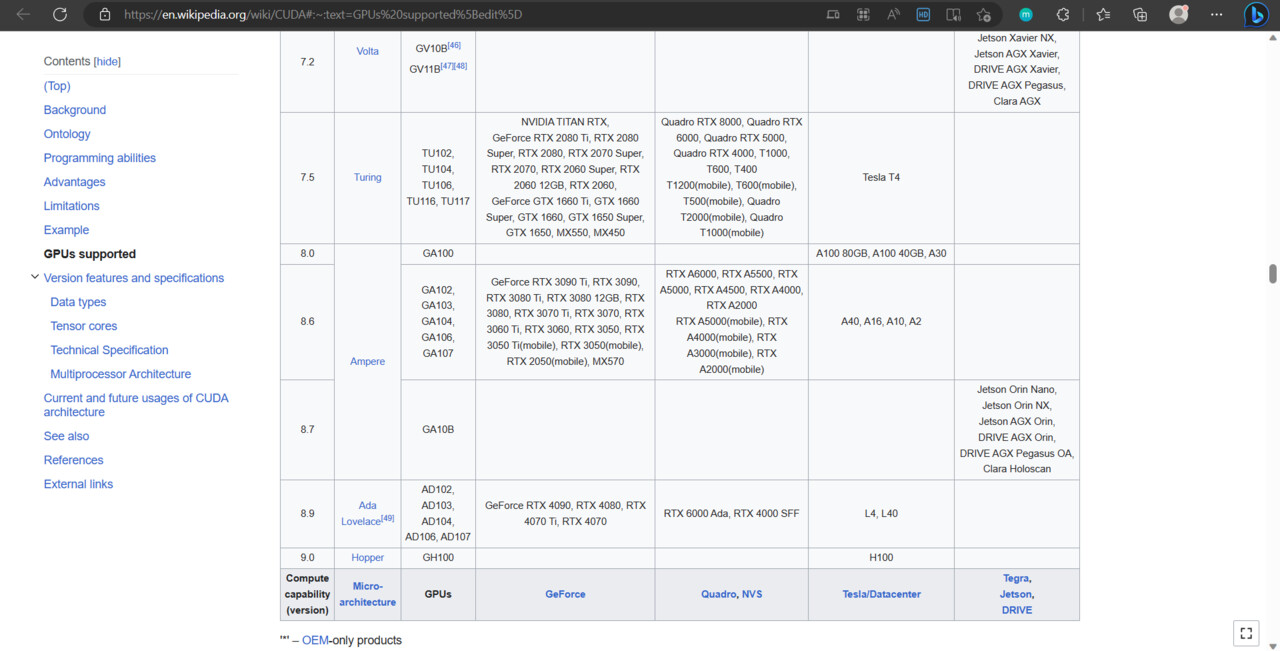Viewport: 1280px width, 651px height.
Task: Open Bing Chat sidebar icon
Action: tap(1256, 15)
